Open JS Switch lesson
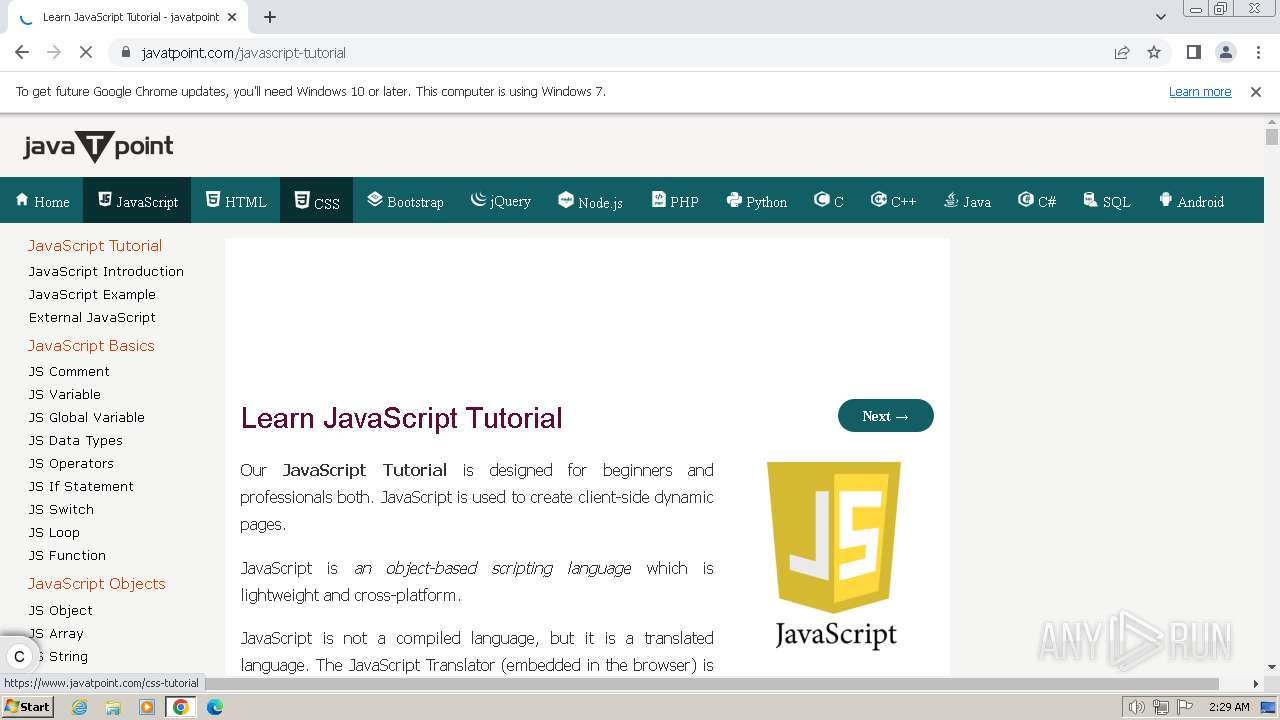 (61, 509)
